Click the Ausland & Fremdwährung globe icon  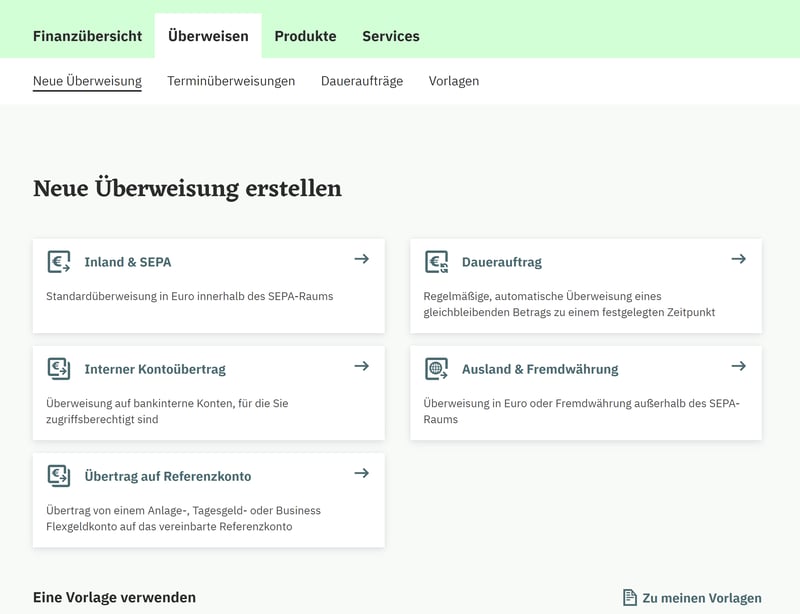pos(436,369)
